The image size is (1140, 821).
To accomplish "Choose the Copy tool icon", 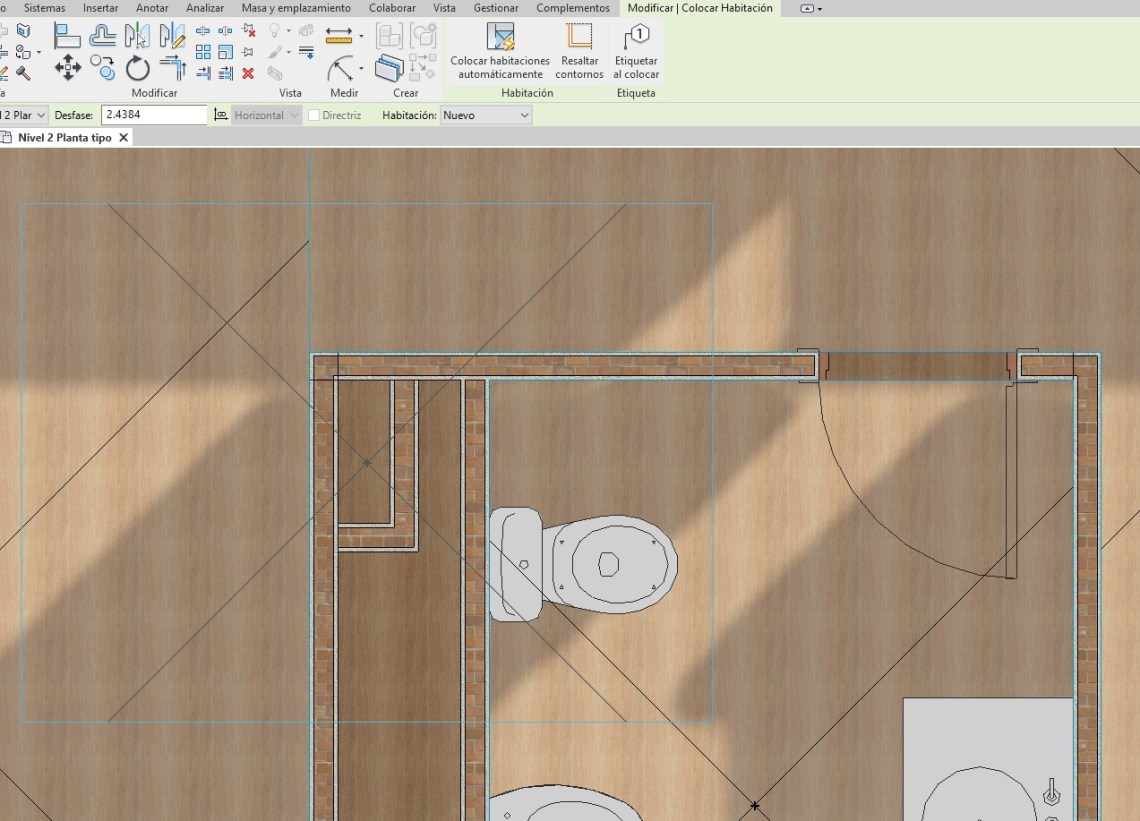I will (102, 68).
